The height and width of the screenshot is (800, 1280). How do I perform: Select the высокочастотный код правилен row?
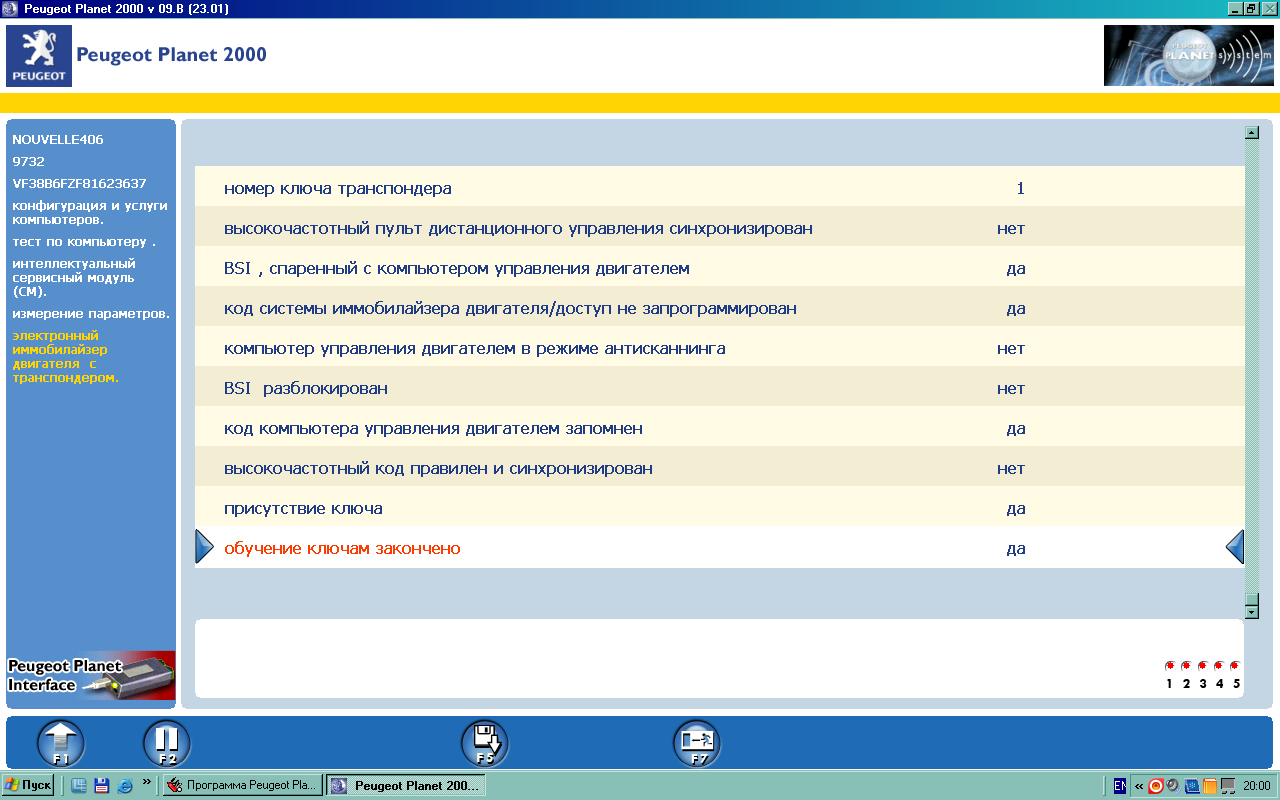[720, 468]
